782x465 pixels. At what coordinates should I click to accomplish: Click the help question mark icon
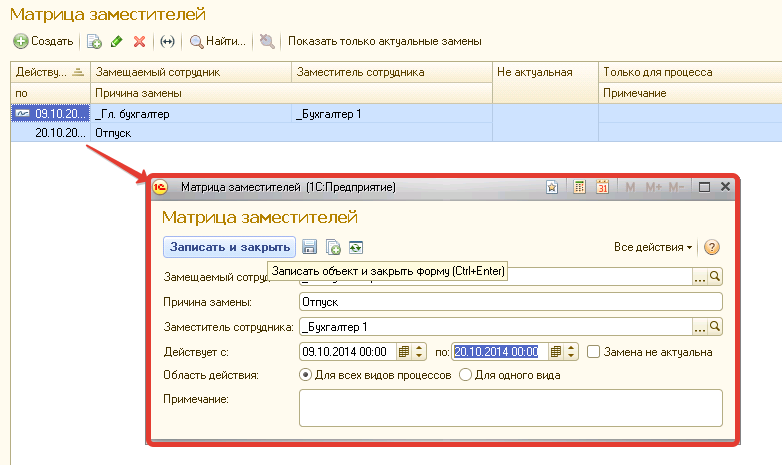coord(712,247)
